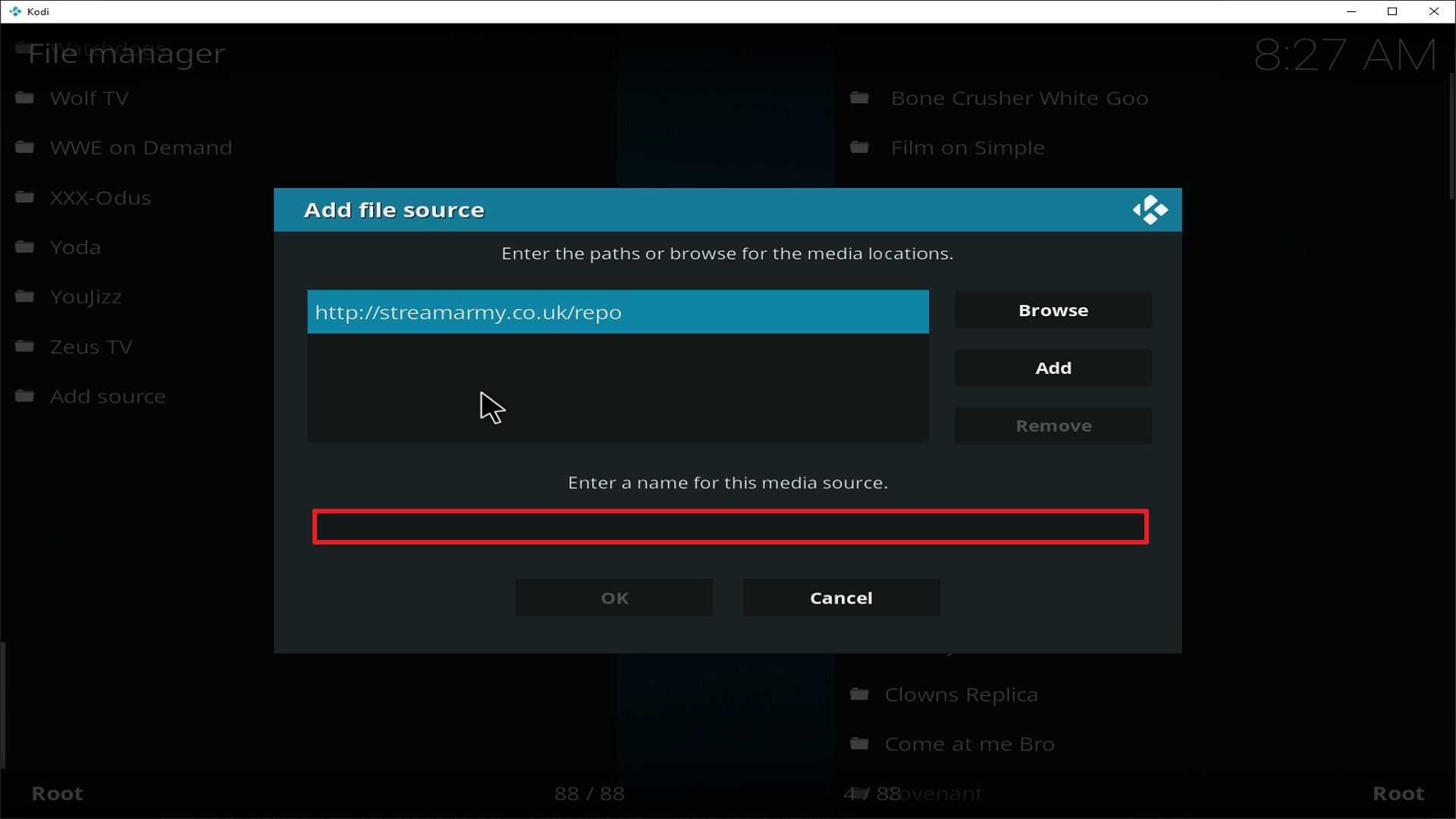Select the Zeus TV source label
This screenshot has width=1456, height=819.
[91, 347]
